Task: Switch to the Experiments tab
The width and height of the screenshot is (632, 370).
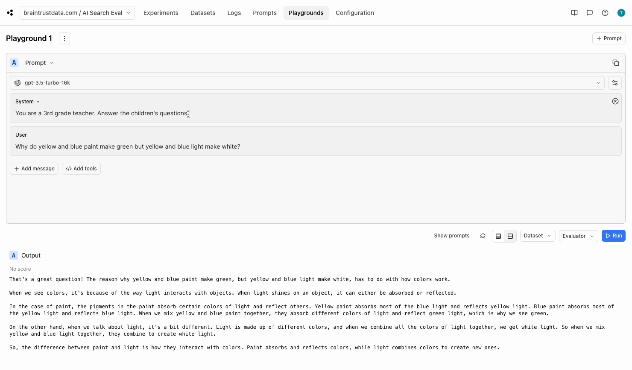Action: [x=161, y=13]
